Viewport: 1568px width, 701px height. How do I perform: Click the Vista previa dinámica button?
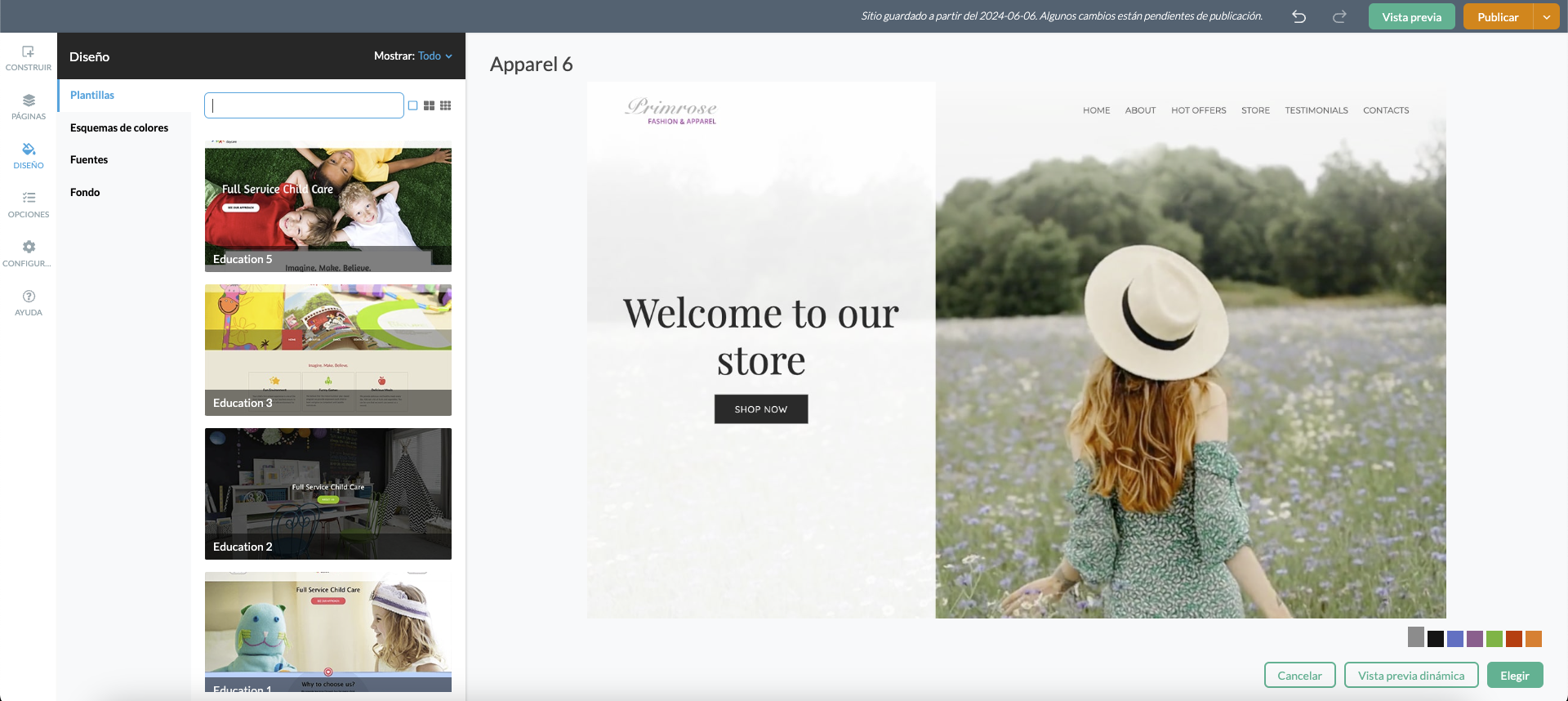click(1410, 676)
